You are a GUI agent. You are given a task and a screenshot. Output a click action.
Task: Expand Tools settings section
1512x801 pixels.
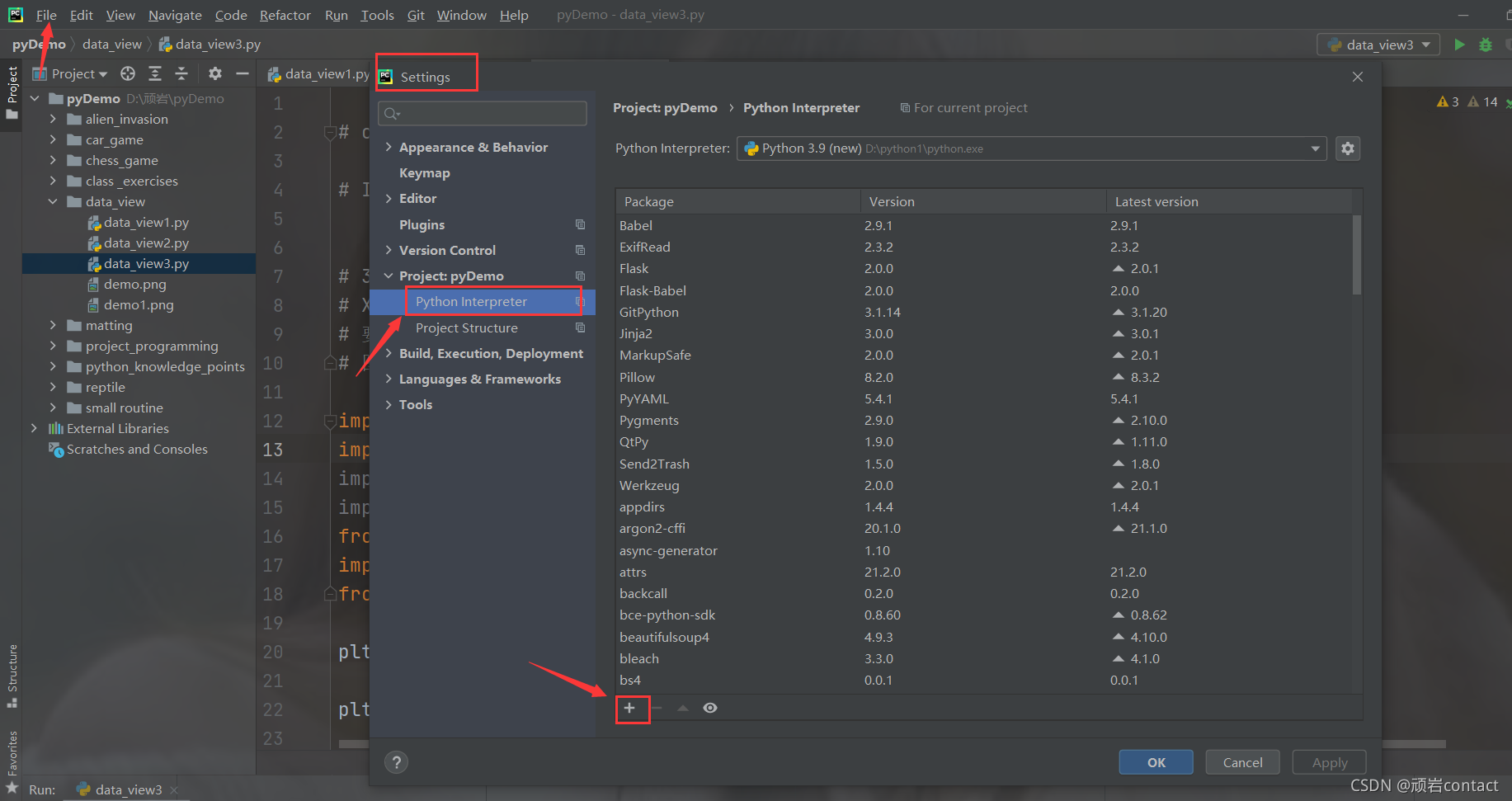[389, 404]
